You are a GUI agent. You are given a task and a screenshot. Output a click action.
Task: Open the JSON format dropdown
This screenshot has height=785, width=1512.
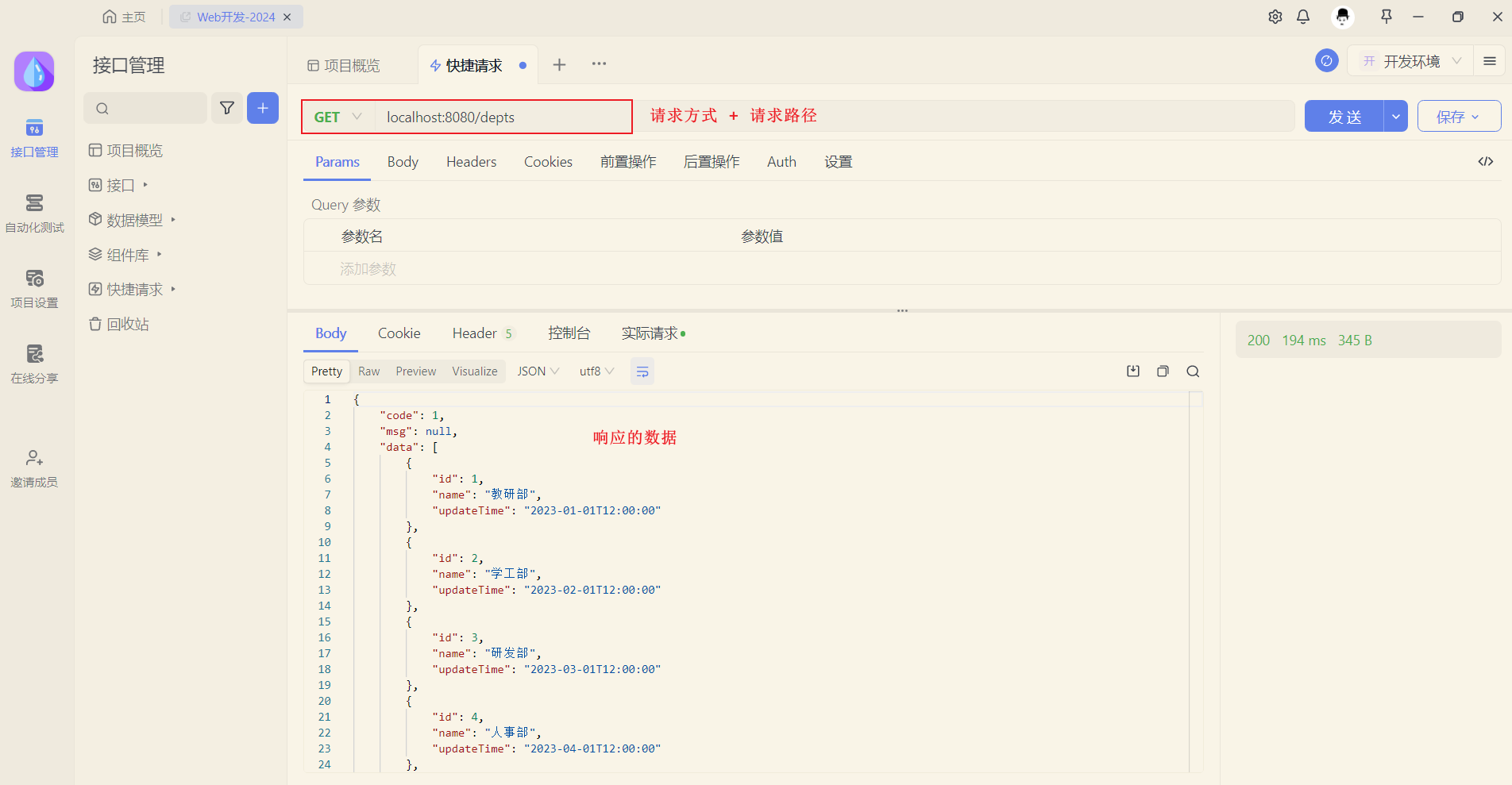coord(537,371)
